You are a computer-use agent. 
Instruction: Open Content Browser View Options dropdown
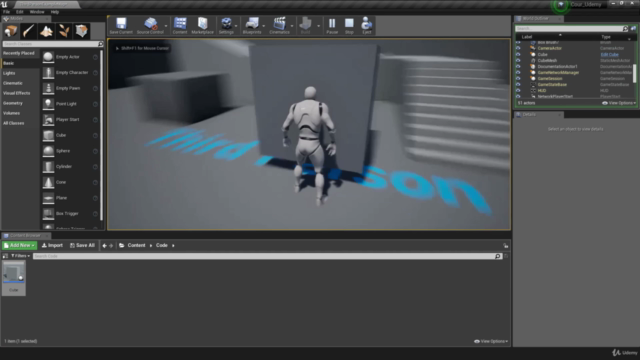click(491, 341)
